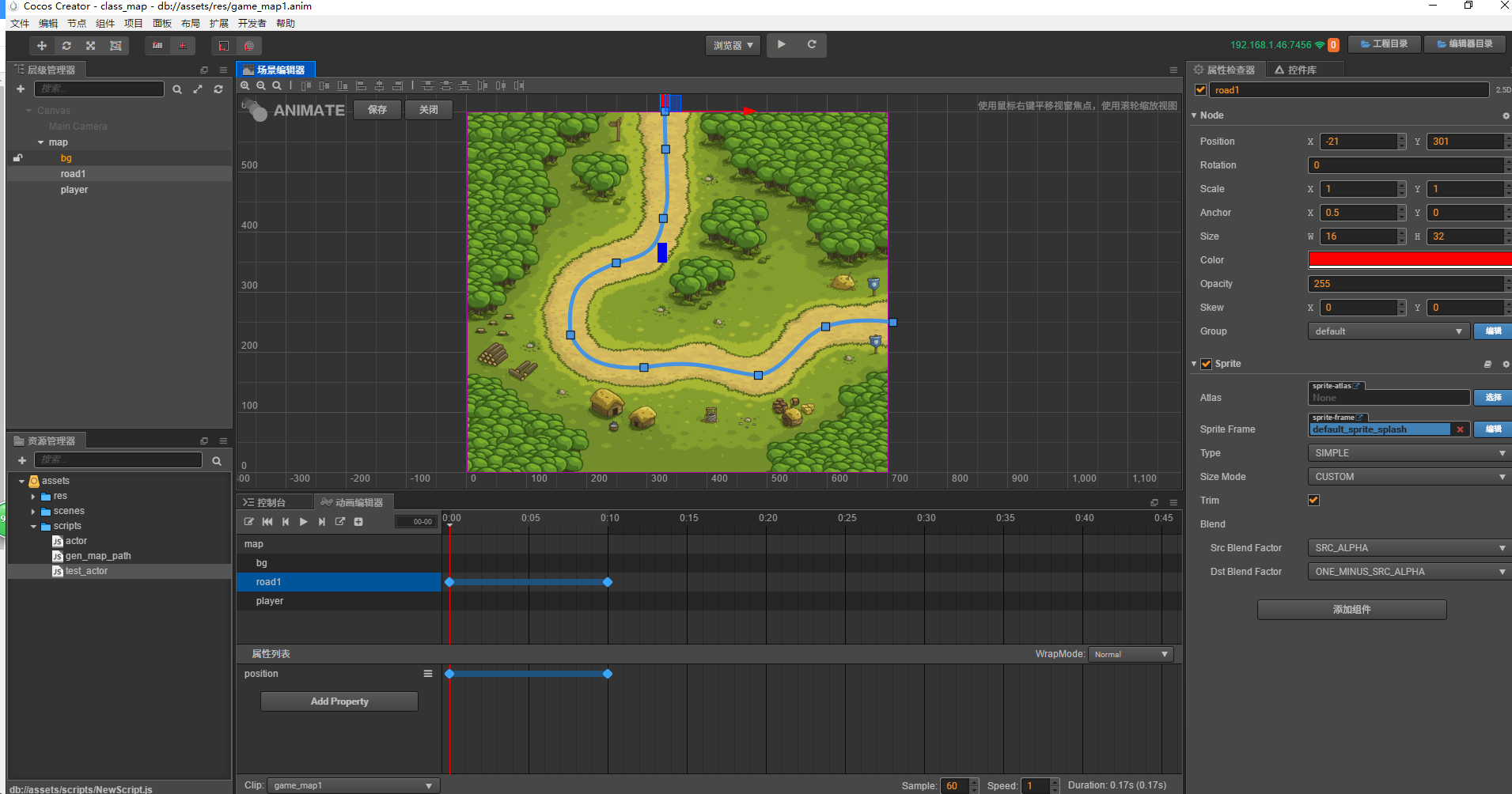Viewport: 1512px width, 794px height.
Task: Toggle lock on bg node
Action: tap(17, 158)
